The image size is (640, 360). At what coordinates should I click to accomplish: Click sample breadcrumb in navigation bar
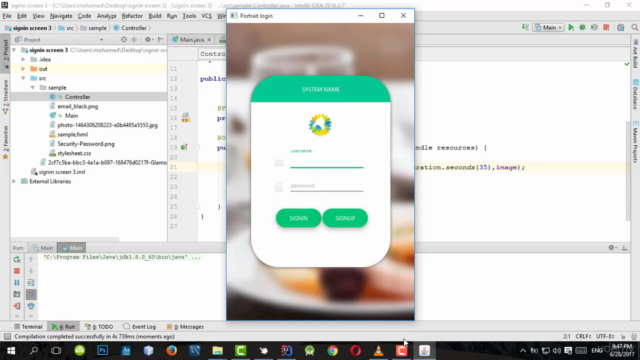click(x=93, y=28)
